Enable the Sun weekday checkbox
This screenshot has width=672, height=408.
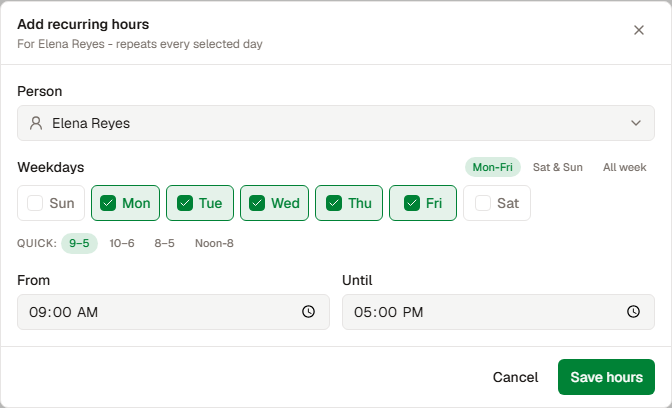[51, 203]
